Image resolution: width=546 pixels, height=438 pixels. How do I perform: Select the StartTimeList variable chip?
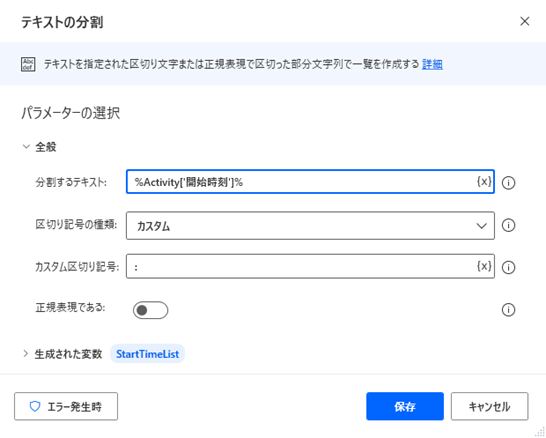click(147, 354)
